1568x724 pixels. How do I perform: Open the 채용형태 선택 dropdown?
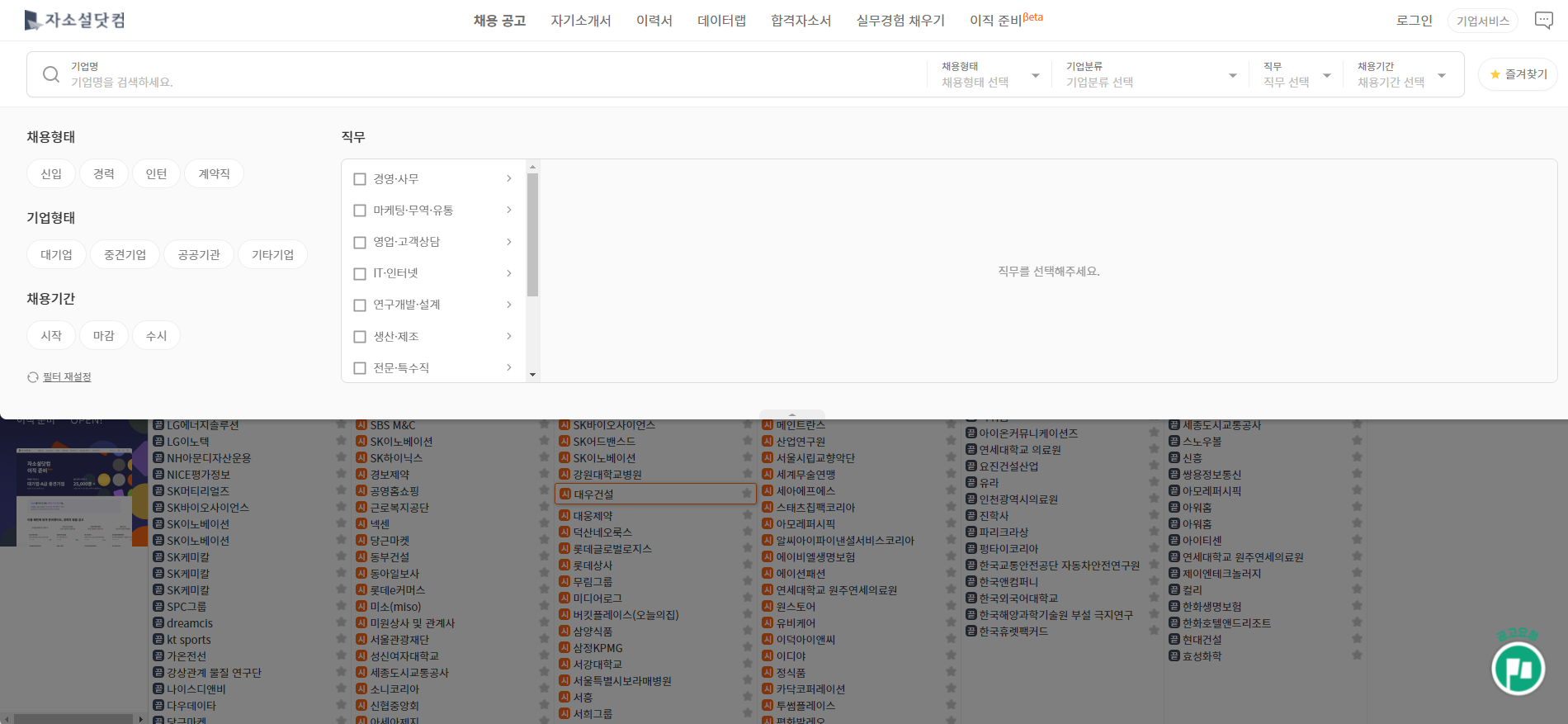989,74
